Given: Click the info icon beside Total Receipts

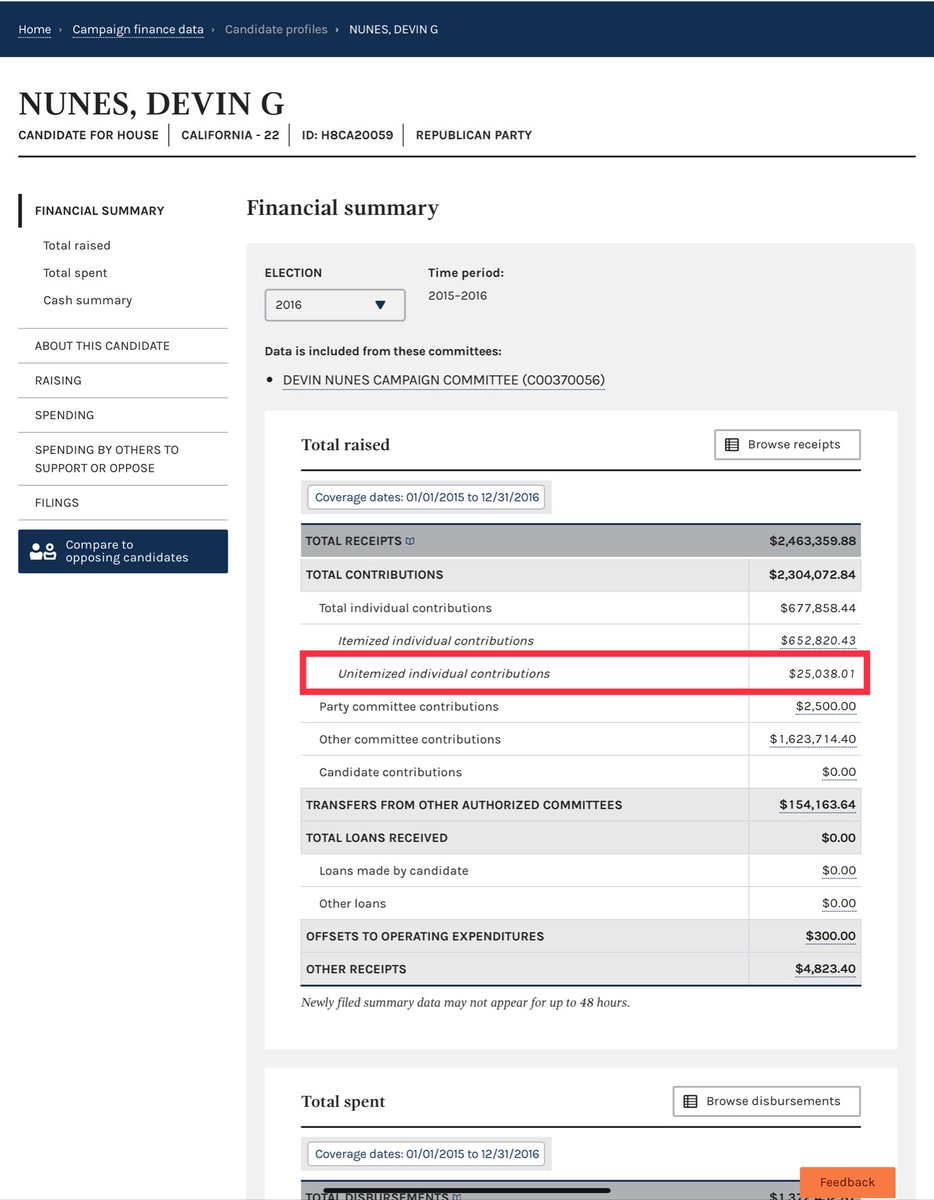Looking at the screenshot, I should (410, 541).
